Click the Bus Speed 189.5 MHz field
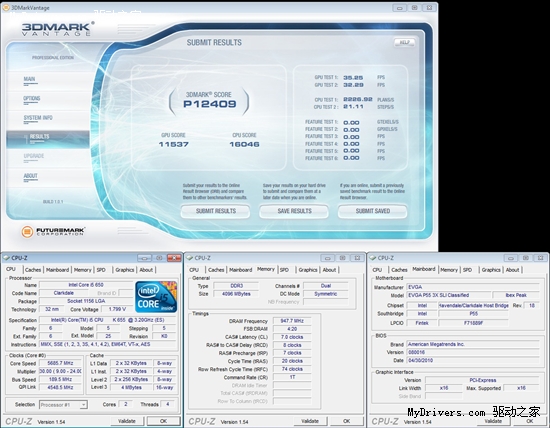 click(x=60, y=380)
